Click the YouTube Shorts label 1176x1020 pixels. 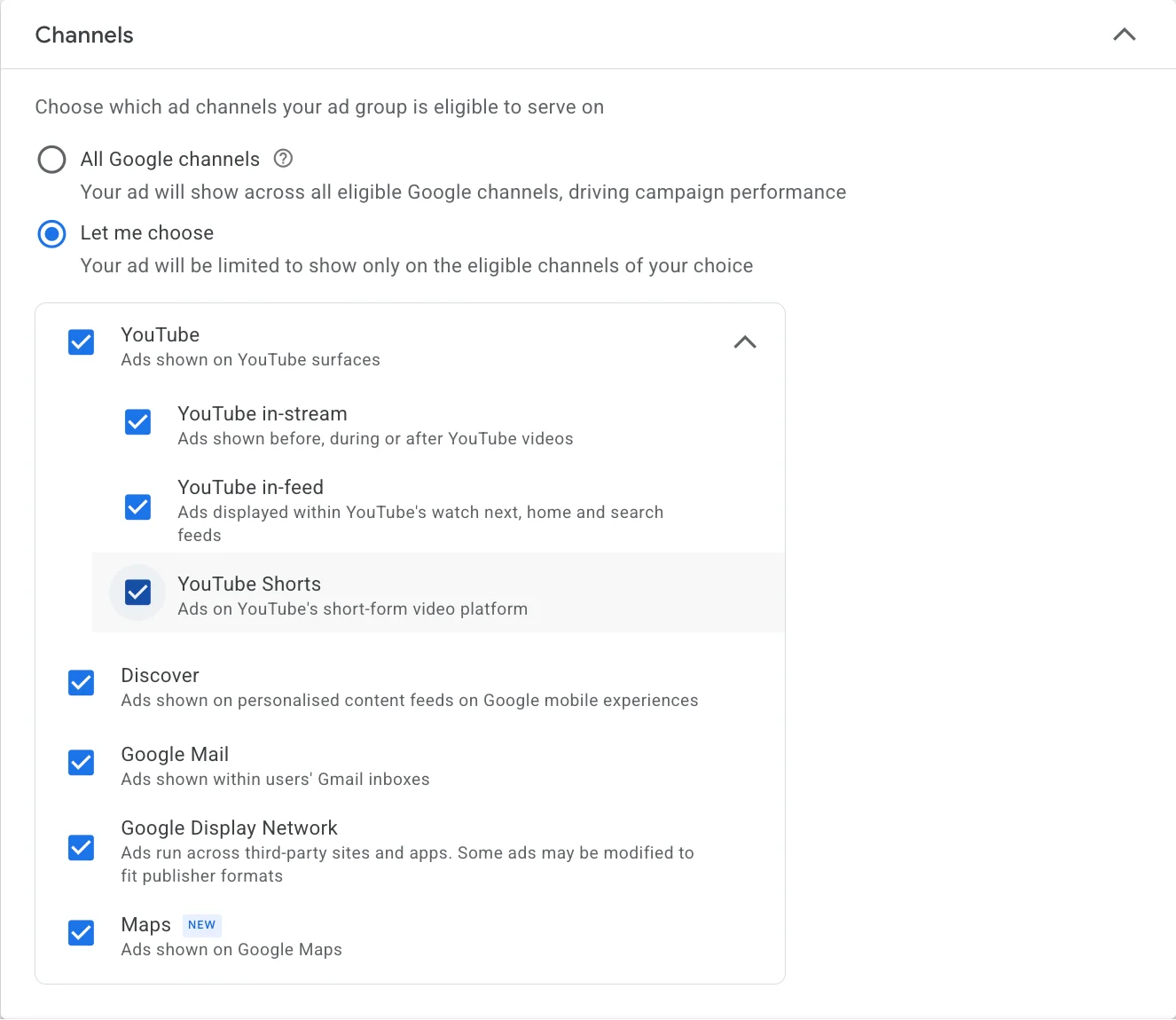point(249,584)
